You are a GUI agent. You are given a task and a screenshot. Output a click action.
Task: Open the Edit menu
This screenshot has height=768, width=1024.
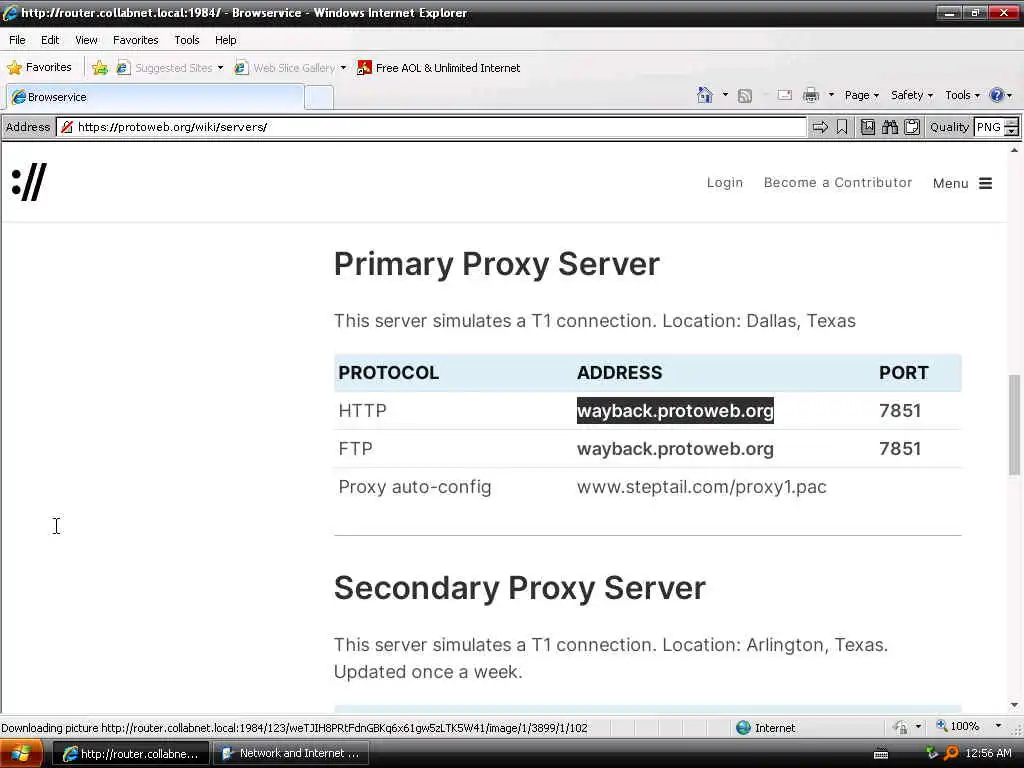(50, 40)
